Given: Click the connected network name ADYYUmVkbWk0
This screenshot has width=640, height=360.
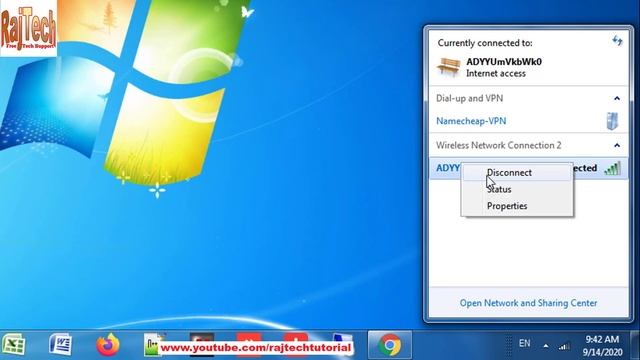Looking at the screenshot, I should pyautogui.click(x=504, y=62).
